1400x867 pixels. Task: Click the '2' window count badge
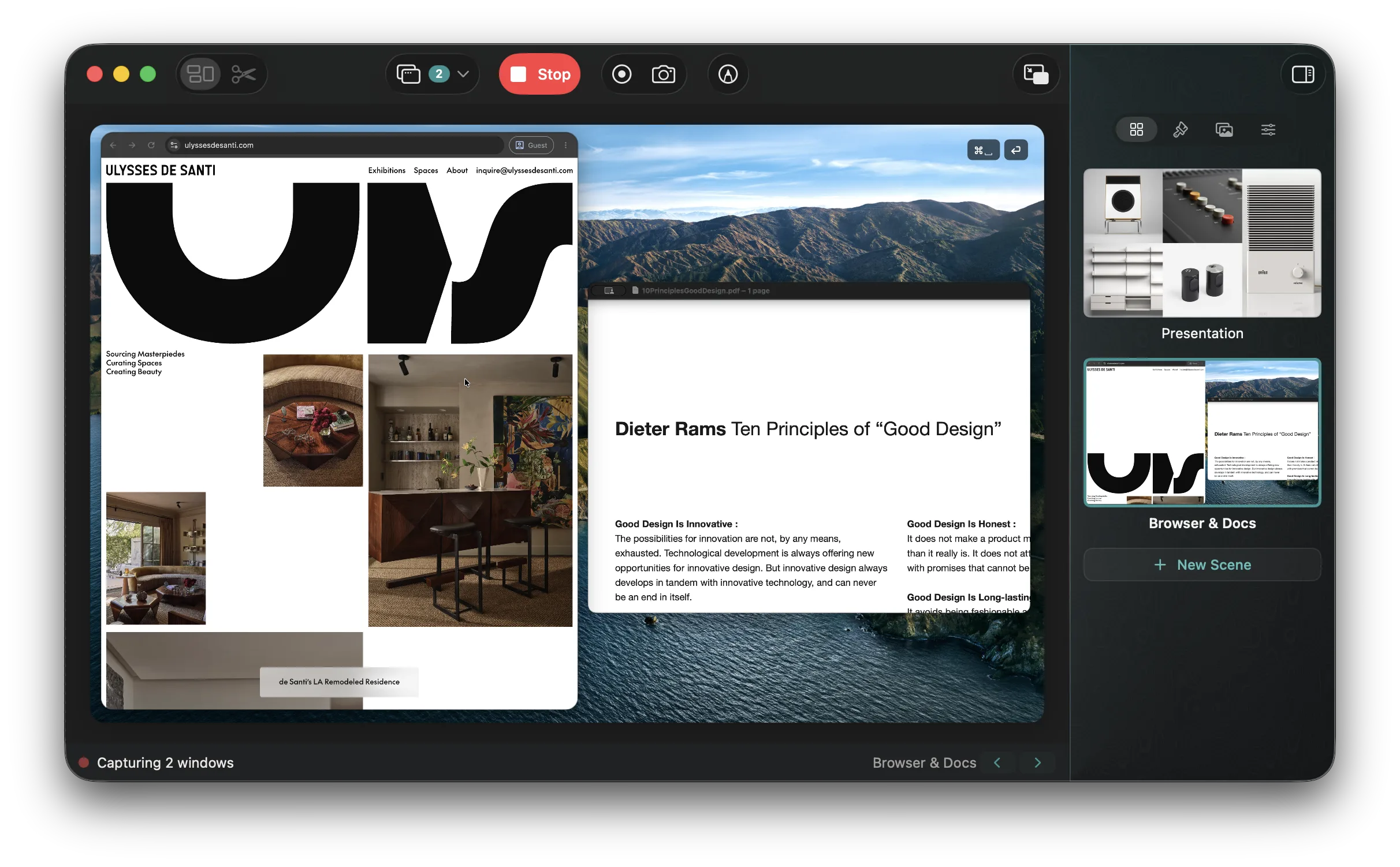click(439, 74)
